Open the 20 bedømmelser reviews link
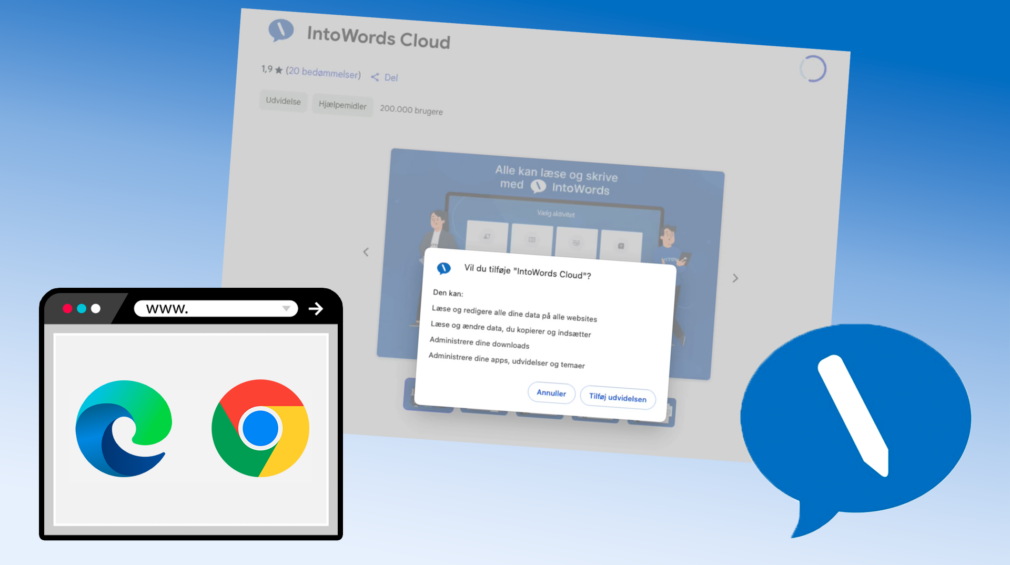This screenshot has height=565, width=1010. [323, 73]
